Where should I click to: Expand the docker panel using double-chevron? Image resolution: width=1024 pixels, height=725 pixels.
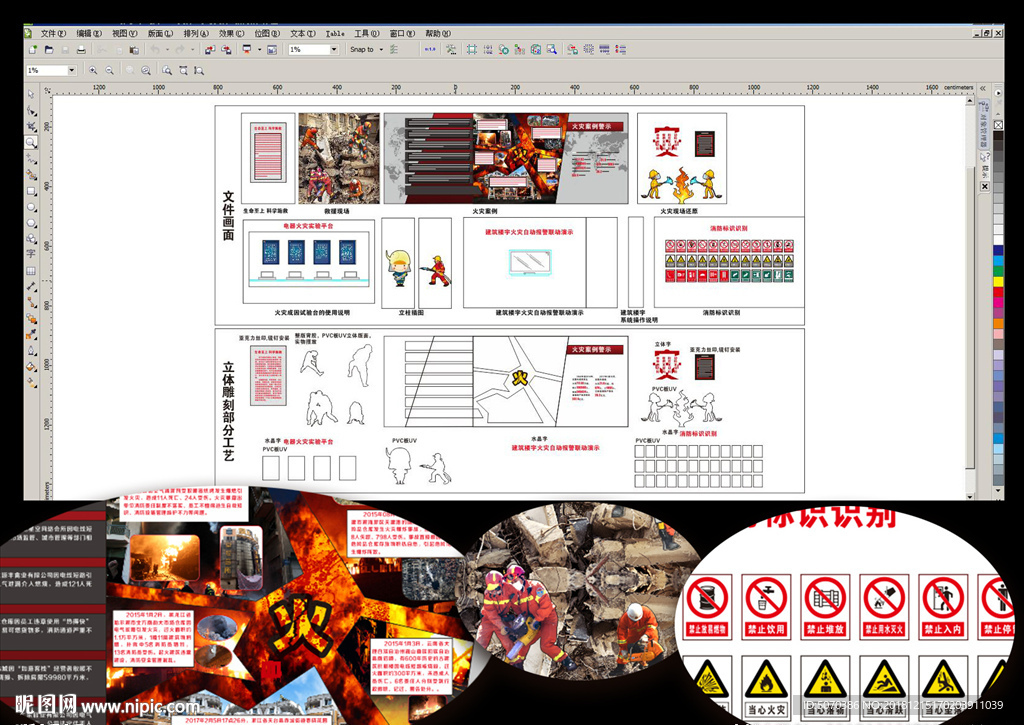pyautogui.click(x=983, y=88)
